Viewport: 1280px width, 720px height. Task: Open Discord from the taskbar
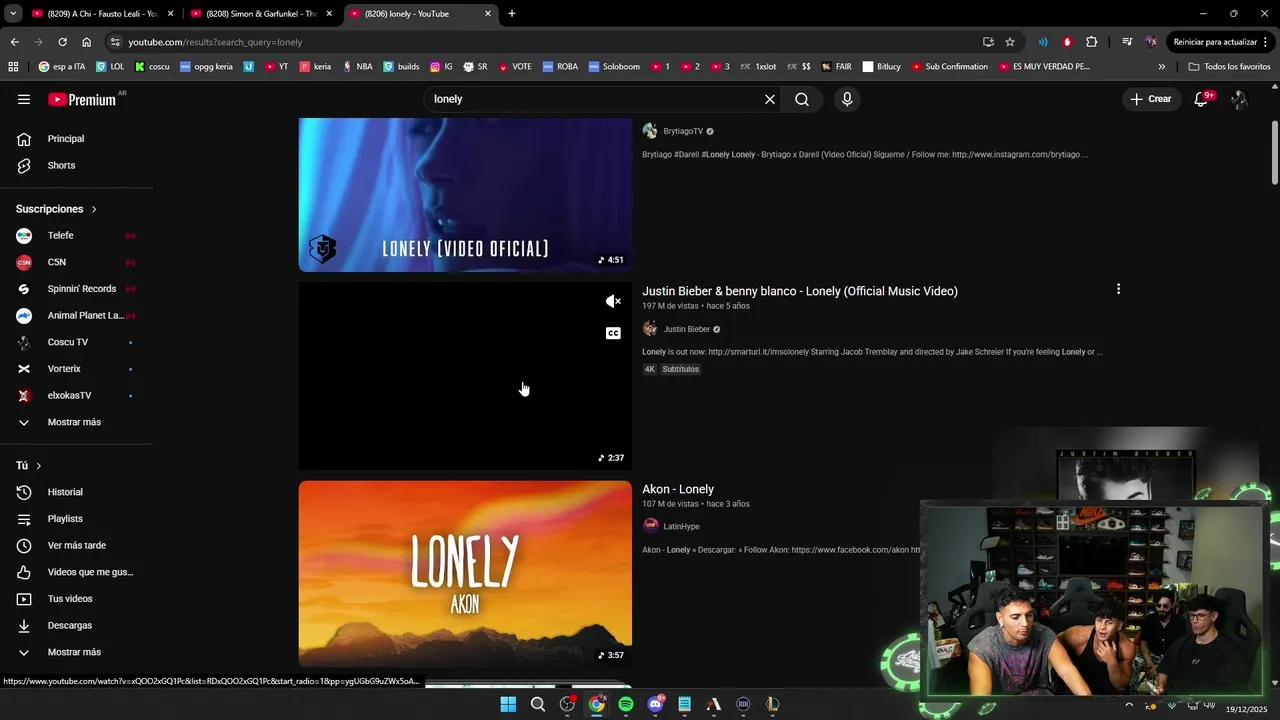(x=655, y=704)
